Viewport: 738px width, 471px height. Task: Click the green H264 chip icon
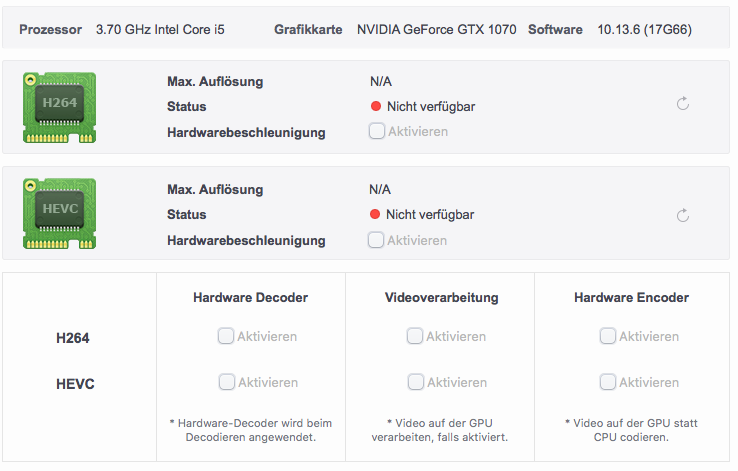[x=59, y=105]
